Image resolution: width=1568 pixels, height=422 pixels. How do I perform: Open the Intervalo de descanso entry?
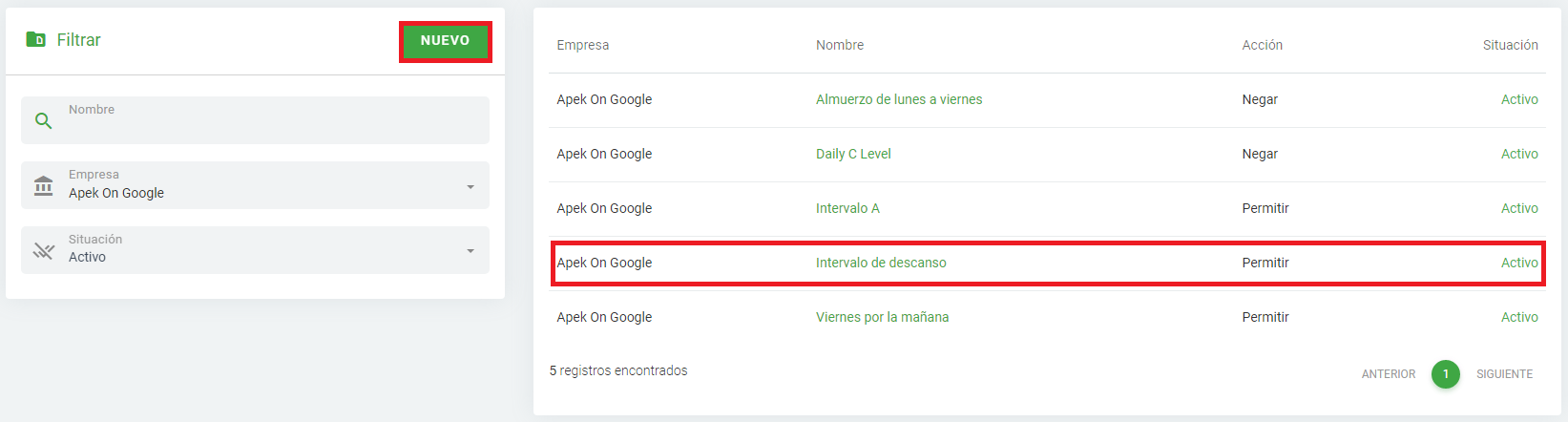881,263
